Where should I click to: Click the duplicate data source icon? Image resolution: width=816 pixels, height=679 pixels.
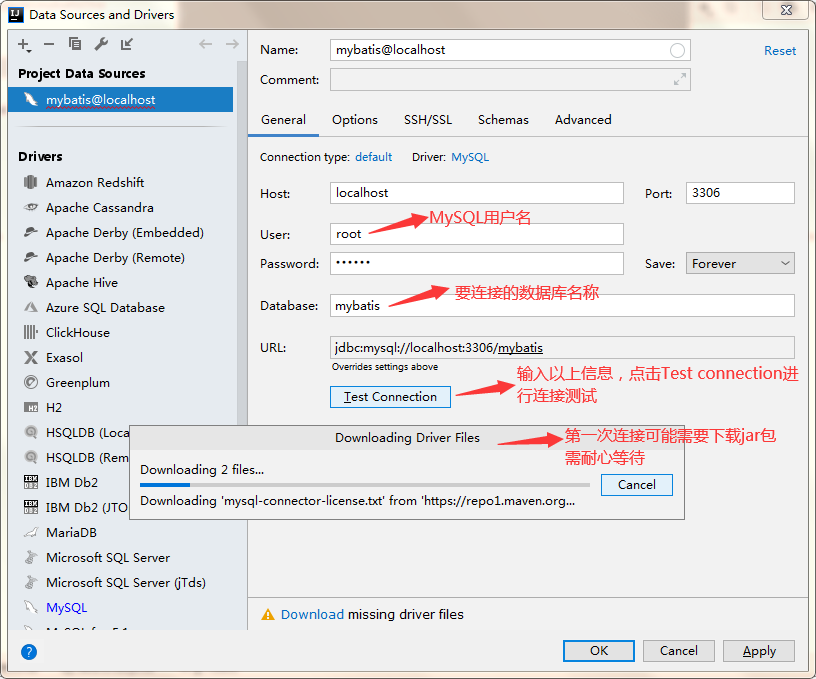pos(76,44)
